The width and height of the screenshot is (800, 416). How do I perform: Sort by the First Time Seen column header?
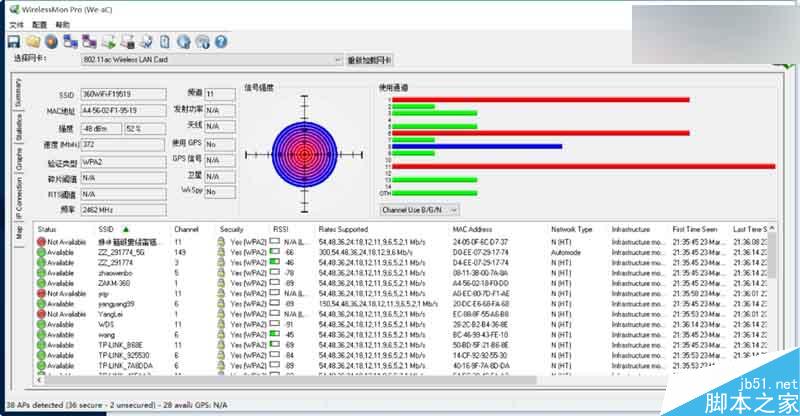click(x=694, y=229)
